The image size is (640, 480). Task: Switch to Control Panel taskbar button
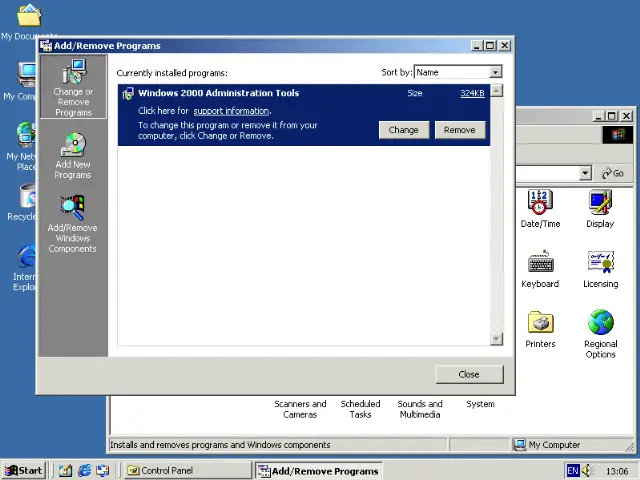[x=188, y=471]
